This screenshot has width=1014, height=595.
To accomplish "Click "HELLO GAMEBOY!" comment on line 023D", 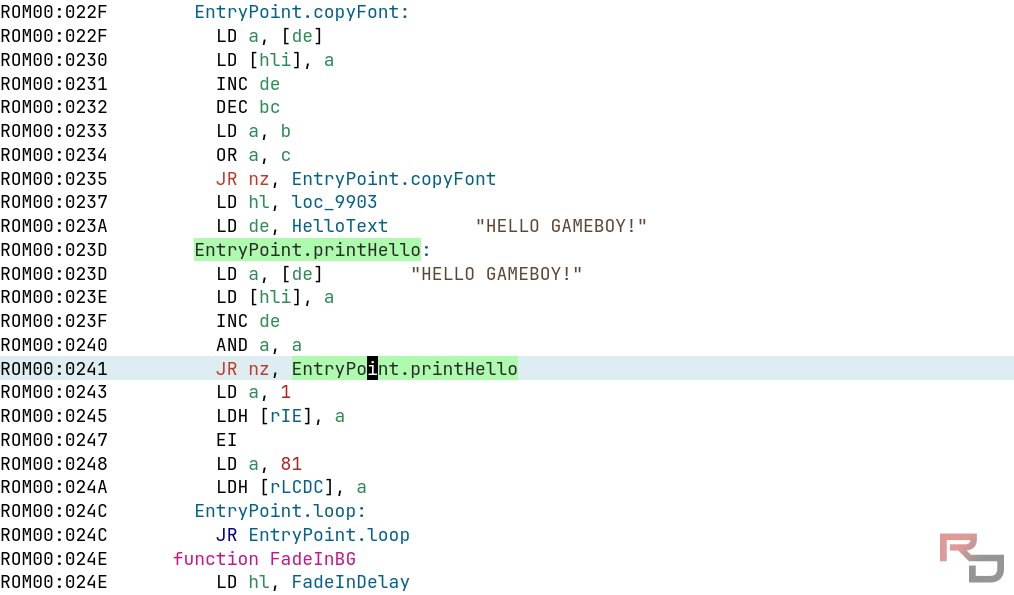I will click(496, 274).
